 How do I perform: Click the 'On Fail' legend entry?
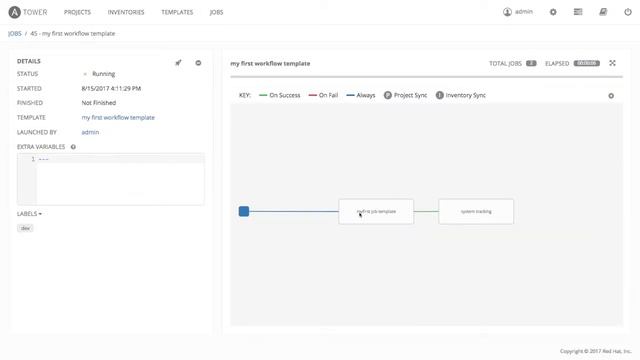(x=323, y=95)
